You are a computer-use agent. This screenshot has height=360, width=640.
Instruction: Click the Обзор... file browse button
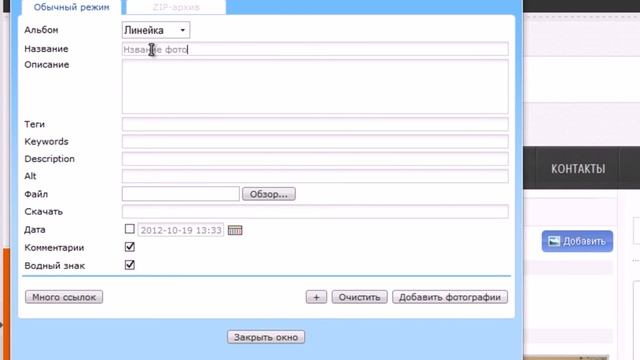click(x=269, y=194)
